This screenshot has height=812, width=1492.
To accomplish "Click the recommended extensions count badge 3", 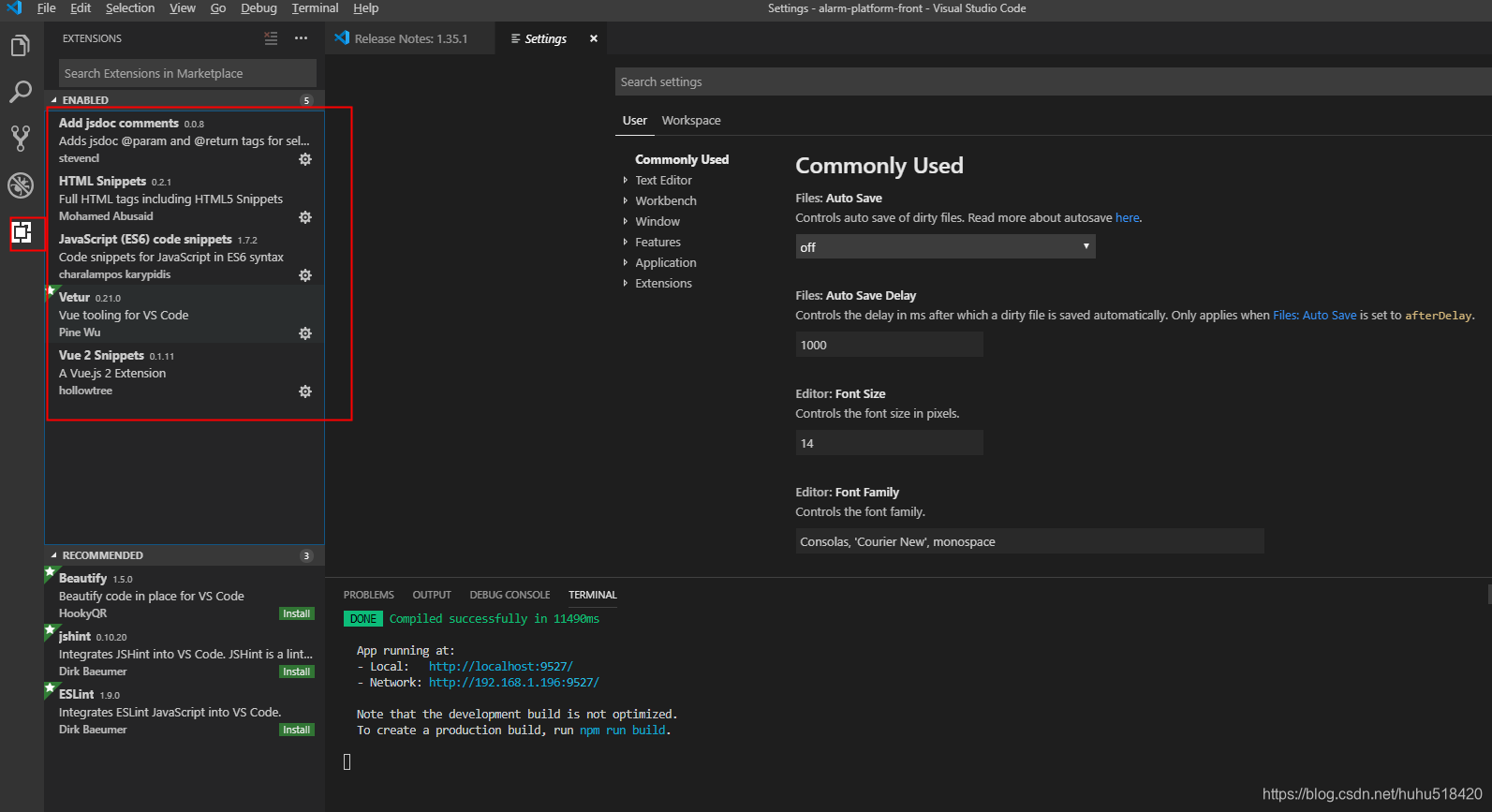I will pyautogui.click(x=306, y=555).
